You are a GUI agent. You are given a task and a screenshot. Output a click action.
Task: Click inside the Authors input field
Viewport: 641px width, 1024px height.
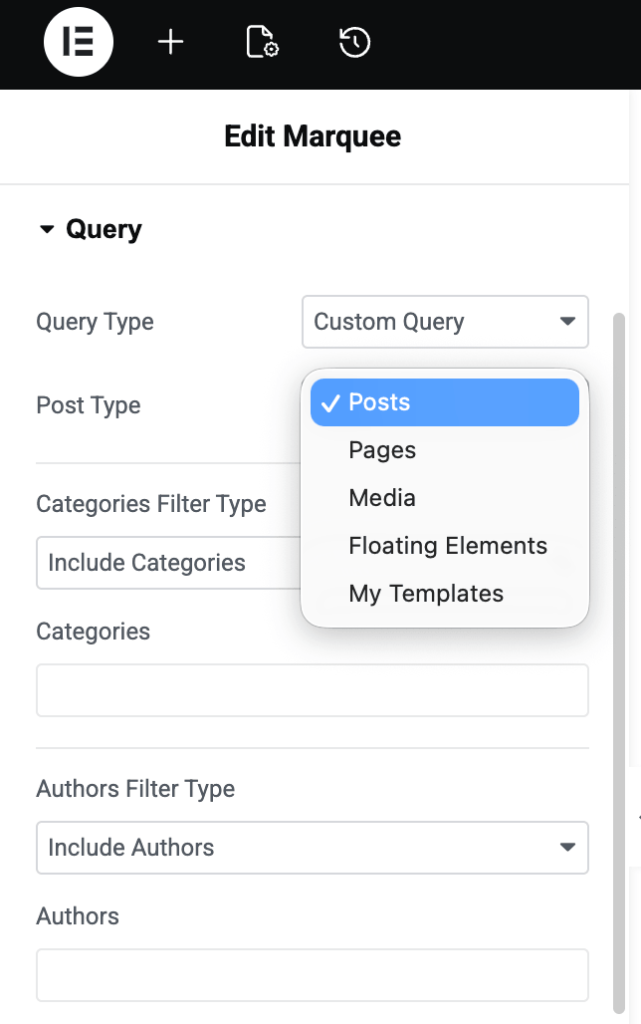[312, 975]
